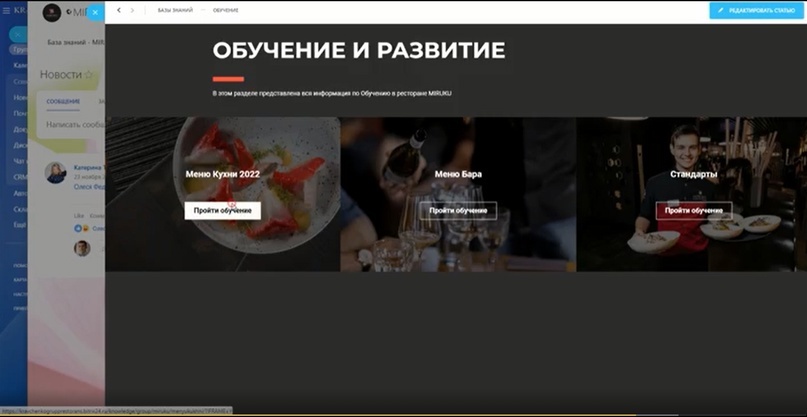
Task: Start training under Меню Бара
Action: [x=458, y=211]
